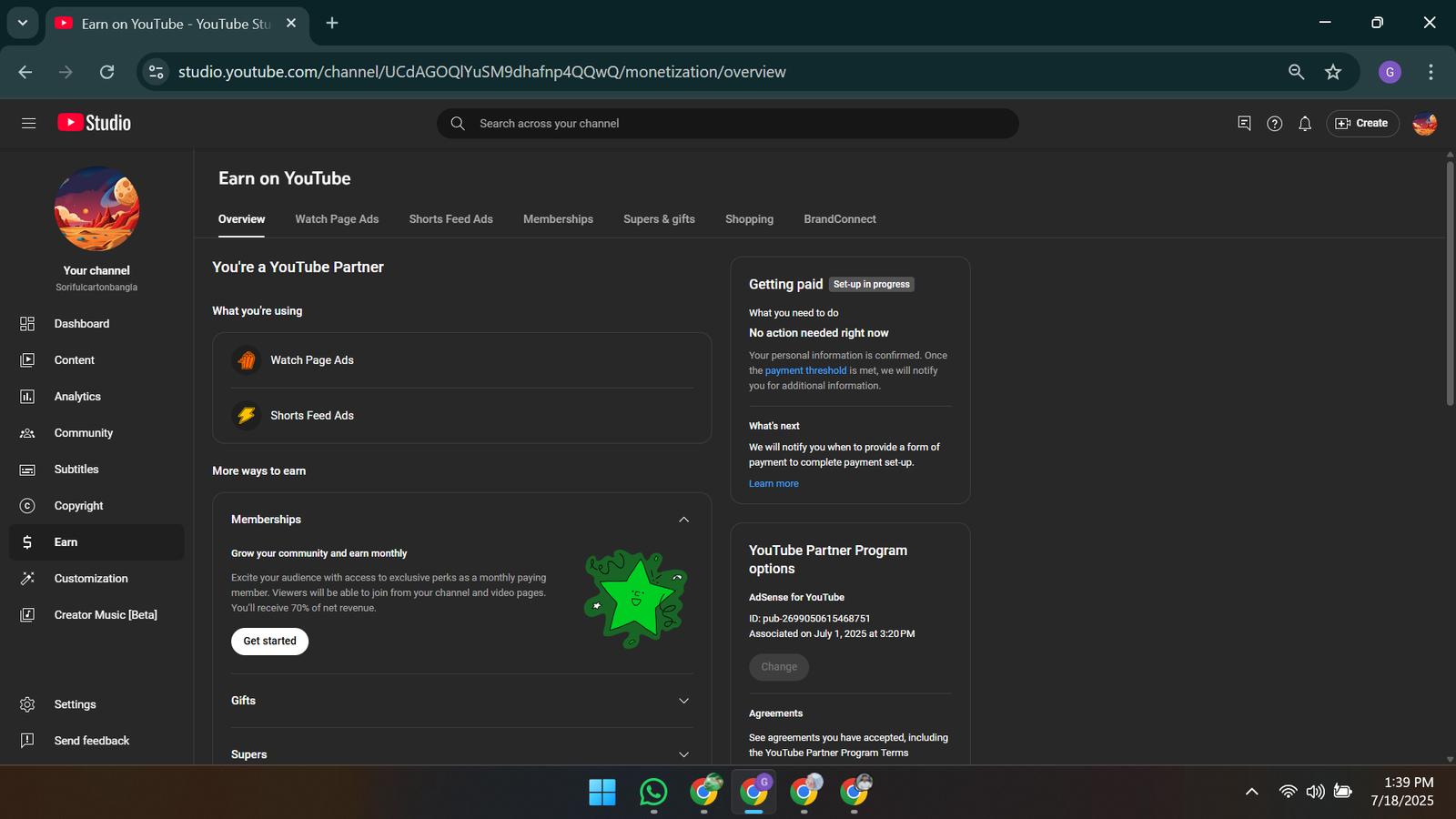
Task: Open the volume icon in system tray
Action: pos(1315,792)
